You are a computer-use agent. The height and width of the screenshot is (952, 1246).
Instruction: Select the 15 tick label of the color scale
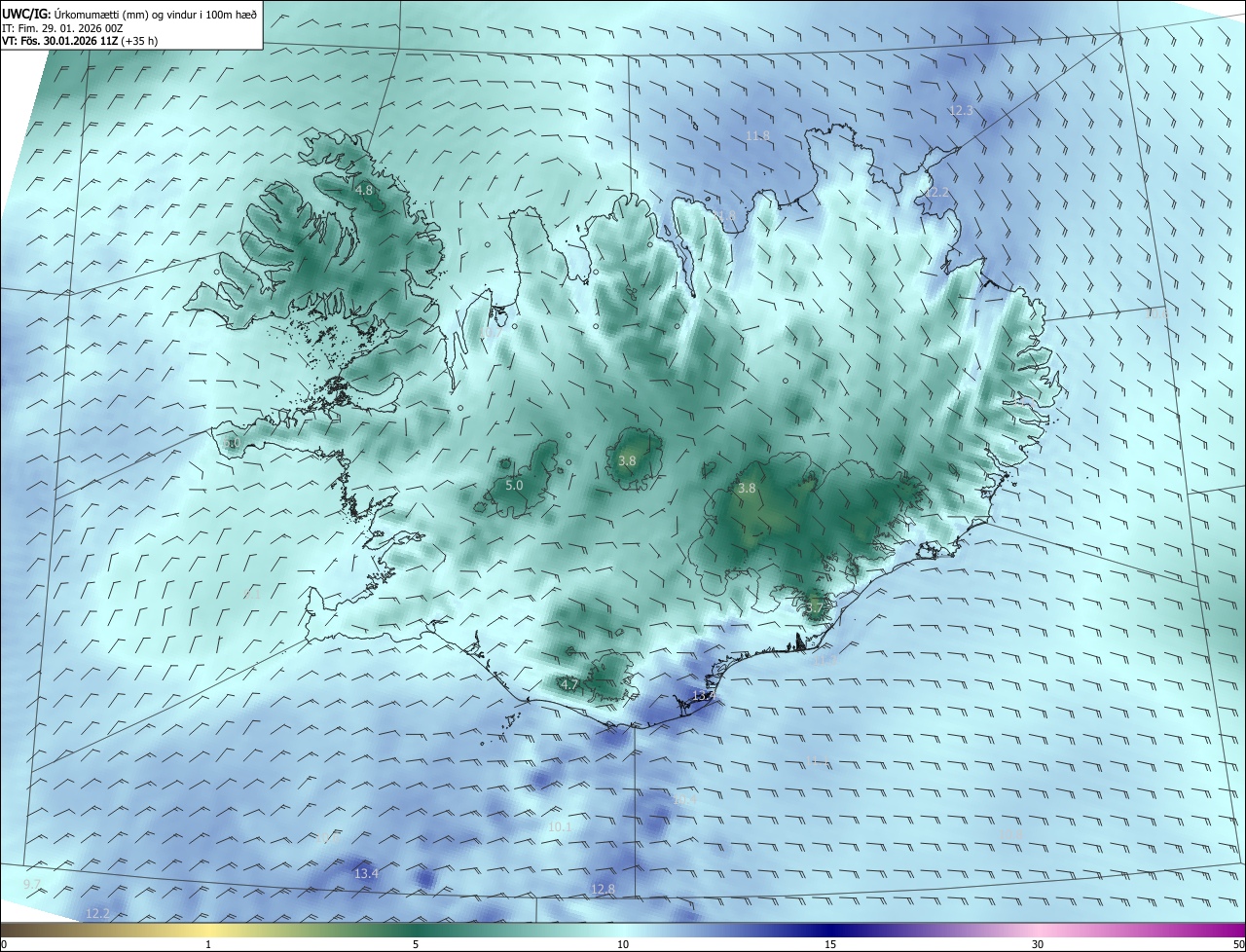point(830,944)
